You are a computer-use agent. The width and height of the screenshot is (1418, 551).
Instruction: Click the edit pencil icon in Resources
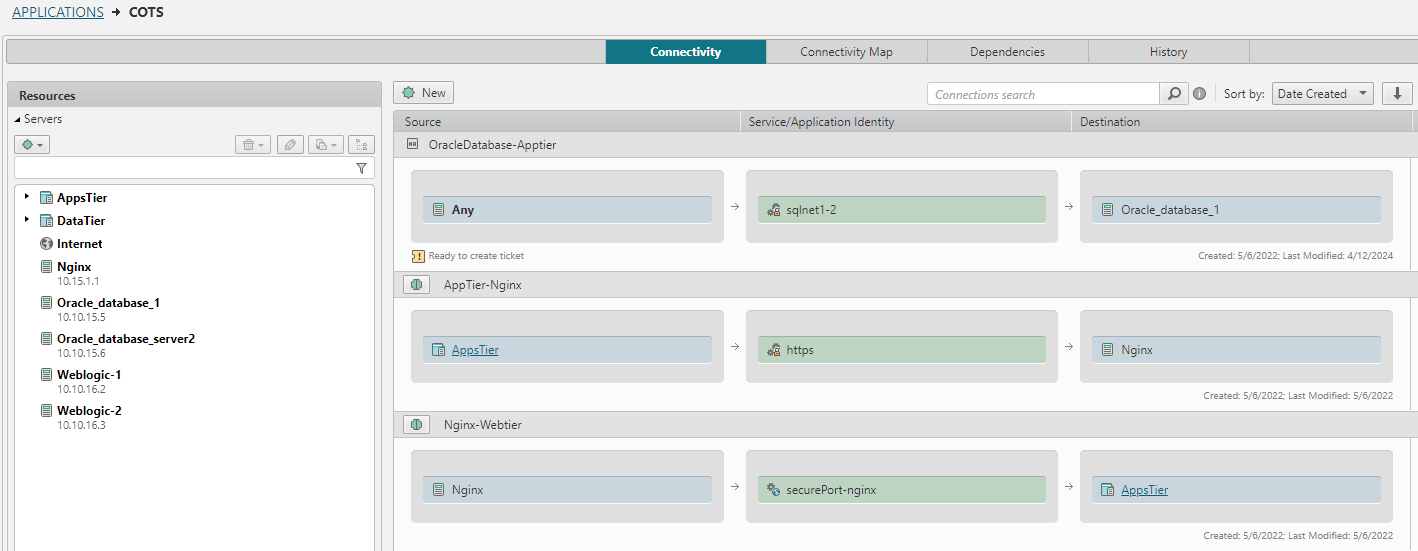click(x=289, y=145)
